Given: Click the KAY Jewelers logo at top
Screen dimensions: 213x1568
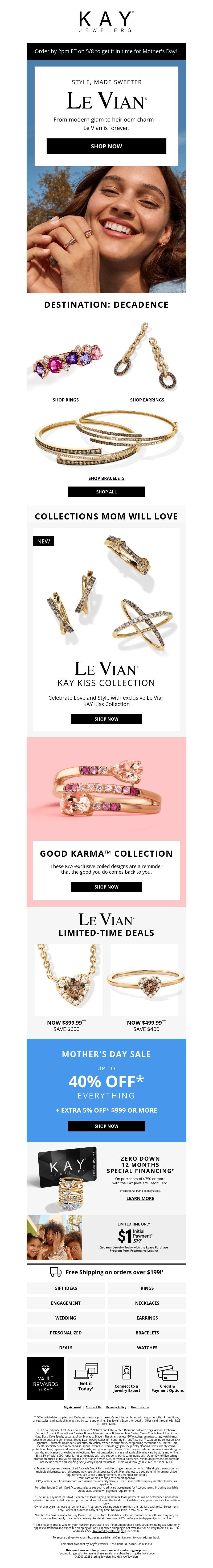Looking at the screenshot, I should pyautogui.click(x=106, y=21).
